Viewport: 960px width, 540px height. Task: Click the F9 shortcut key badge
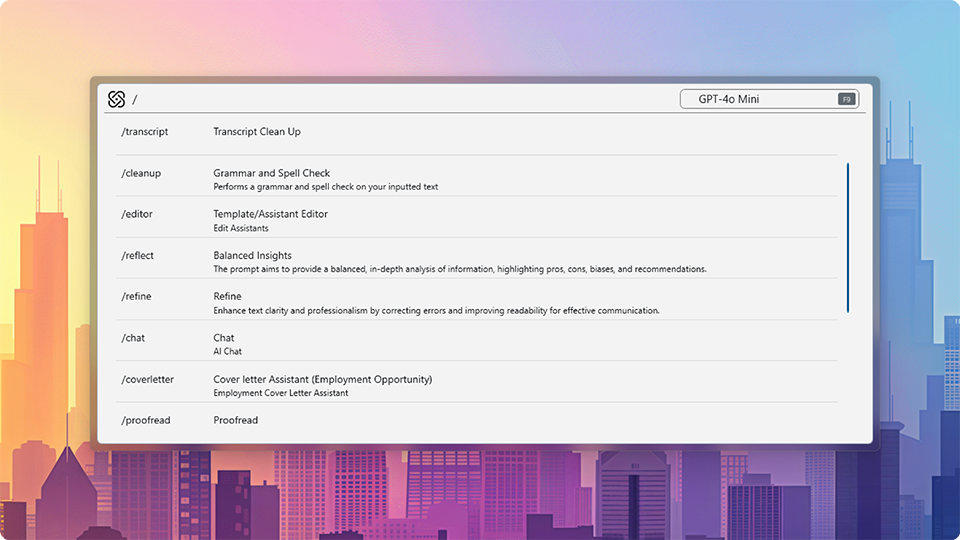coord(847,99)
